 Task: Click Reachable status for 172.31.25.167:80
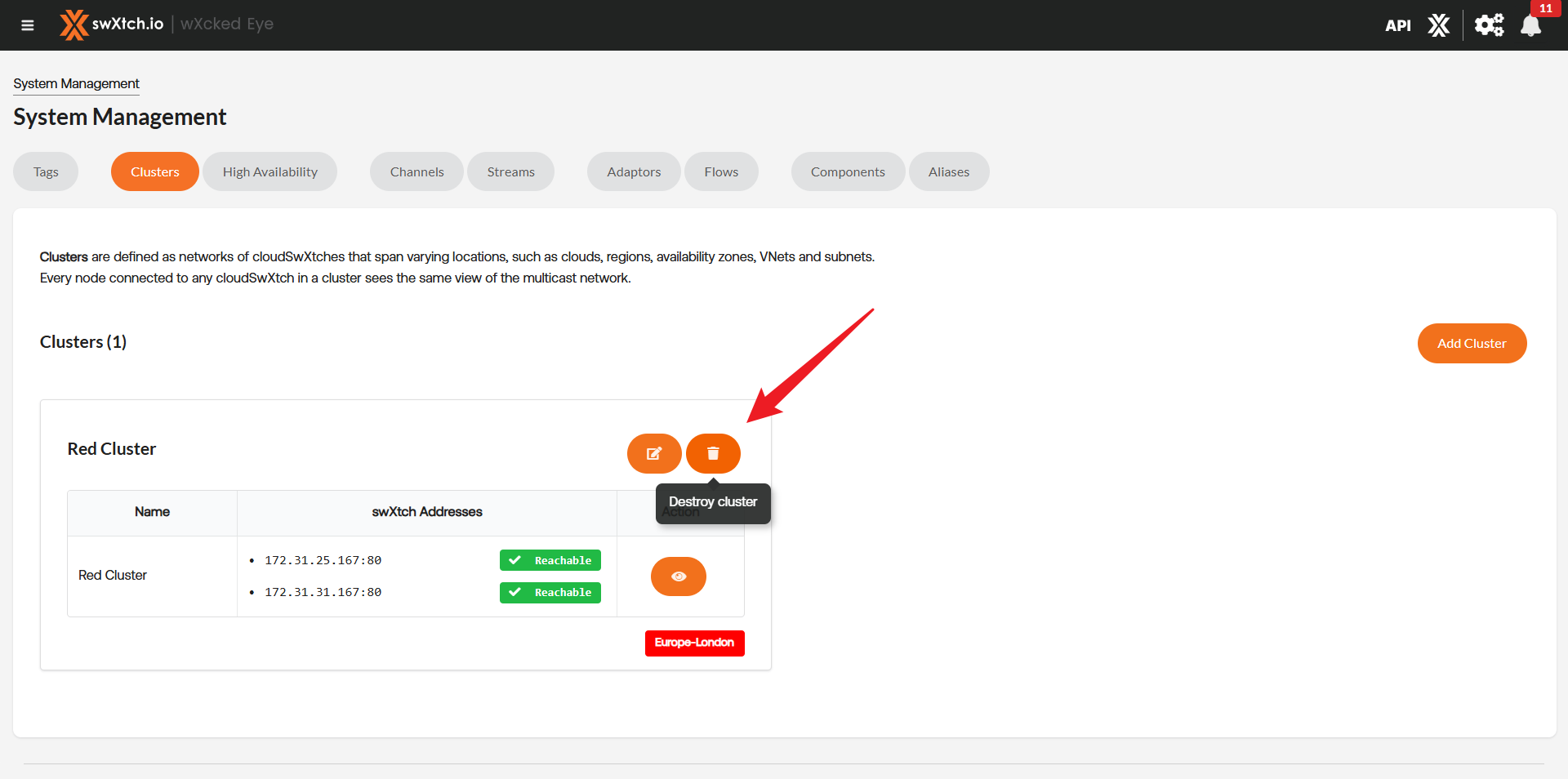550,560
